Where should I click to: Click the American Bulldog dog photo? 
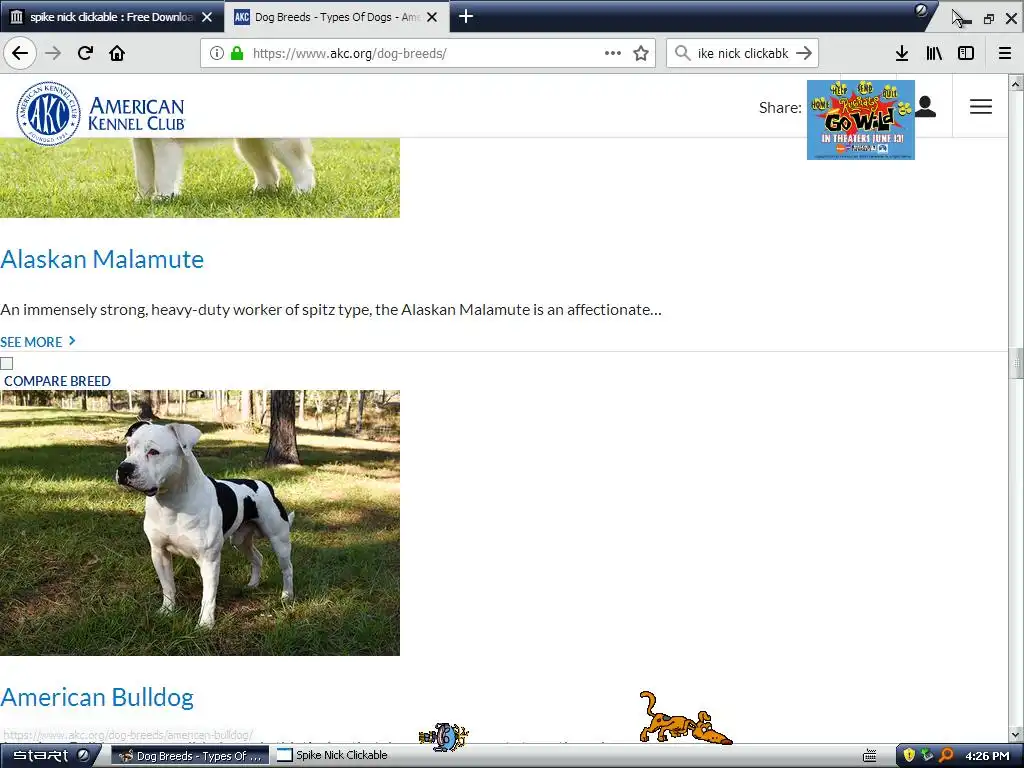(x=200, y=522)
